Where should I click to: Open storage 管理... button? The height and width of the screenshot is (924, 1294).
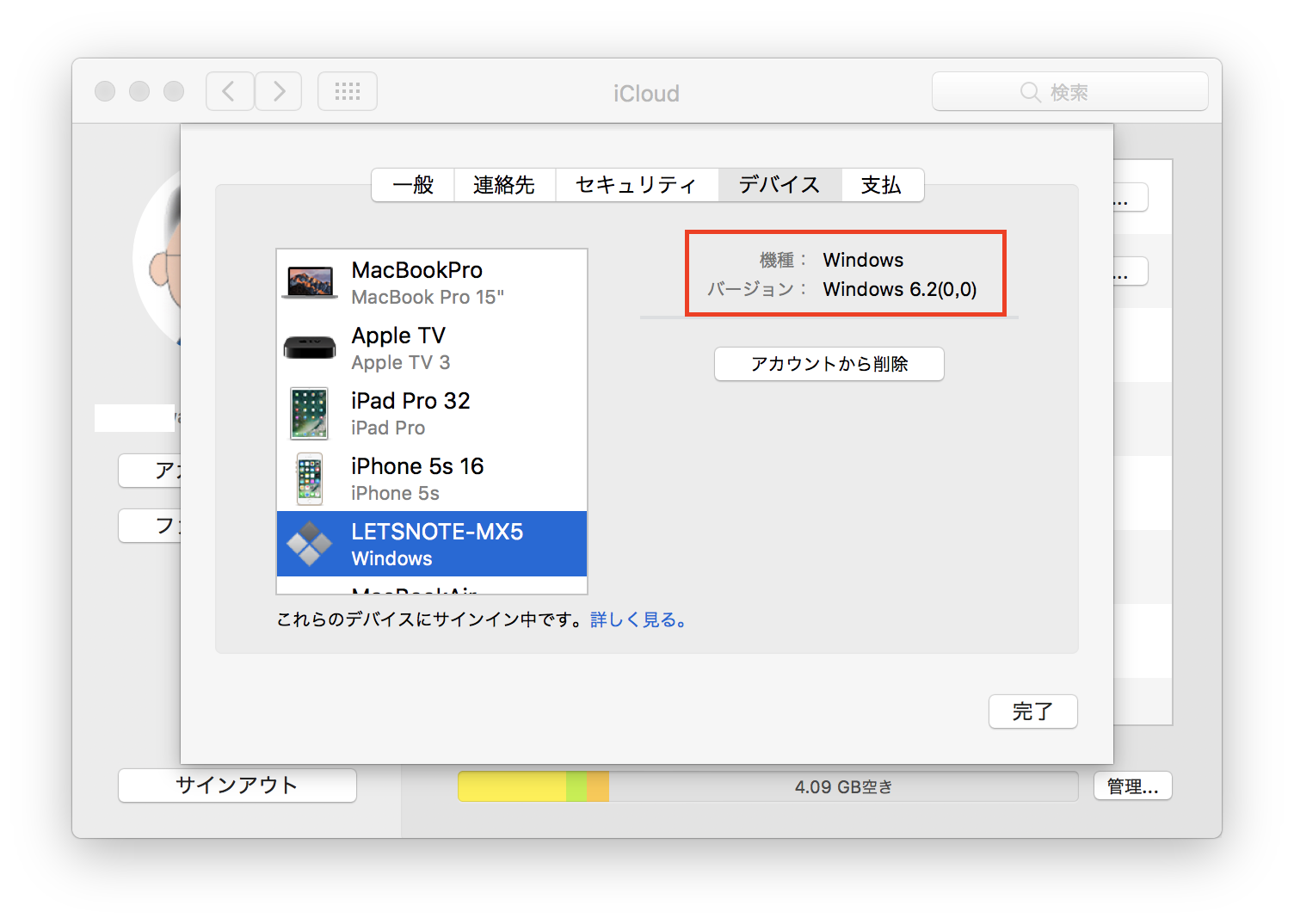click(1133, 786)
